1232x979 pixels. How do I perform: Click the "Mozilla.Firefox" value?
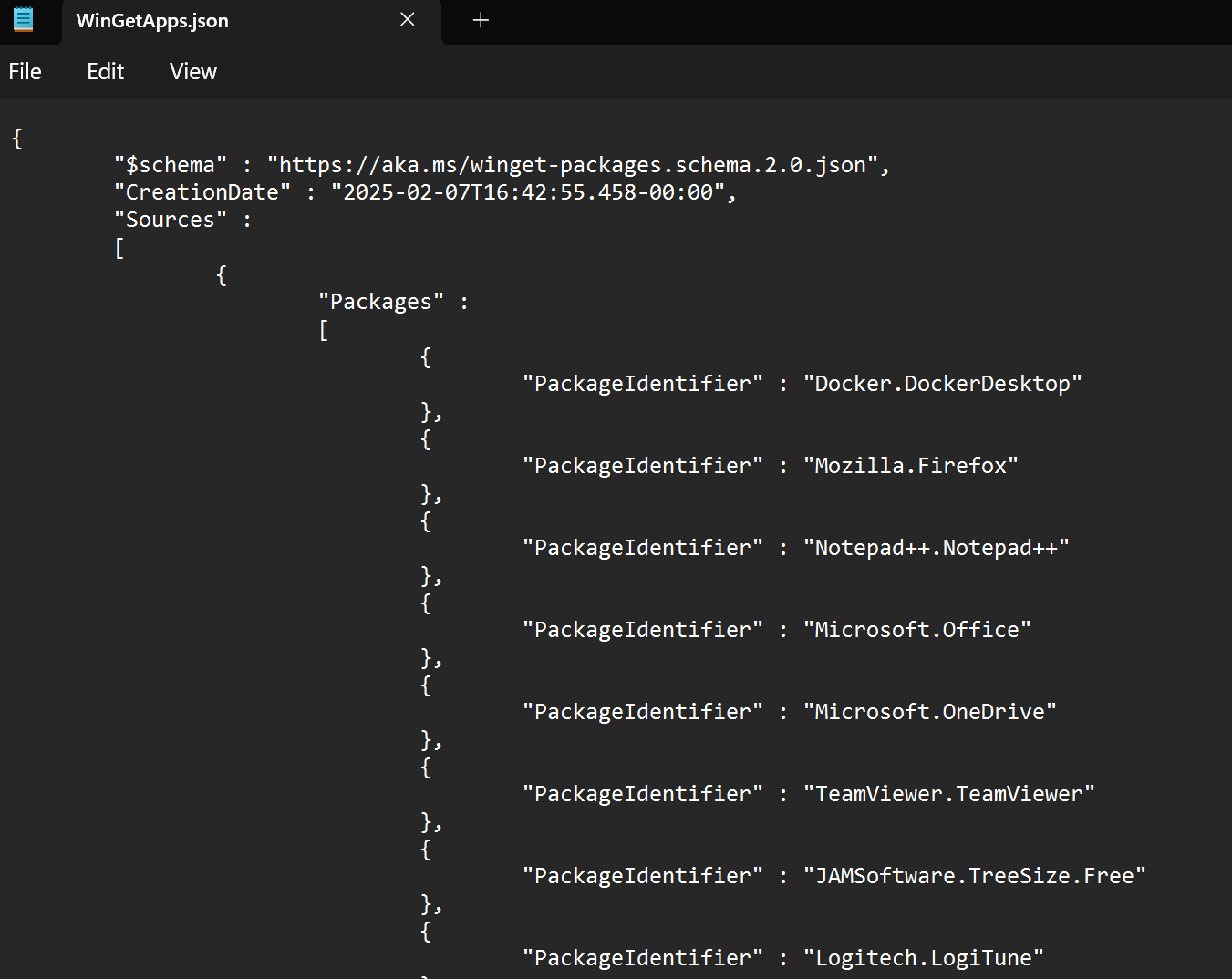tap(911, 466)
